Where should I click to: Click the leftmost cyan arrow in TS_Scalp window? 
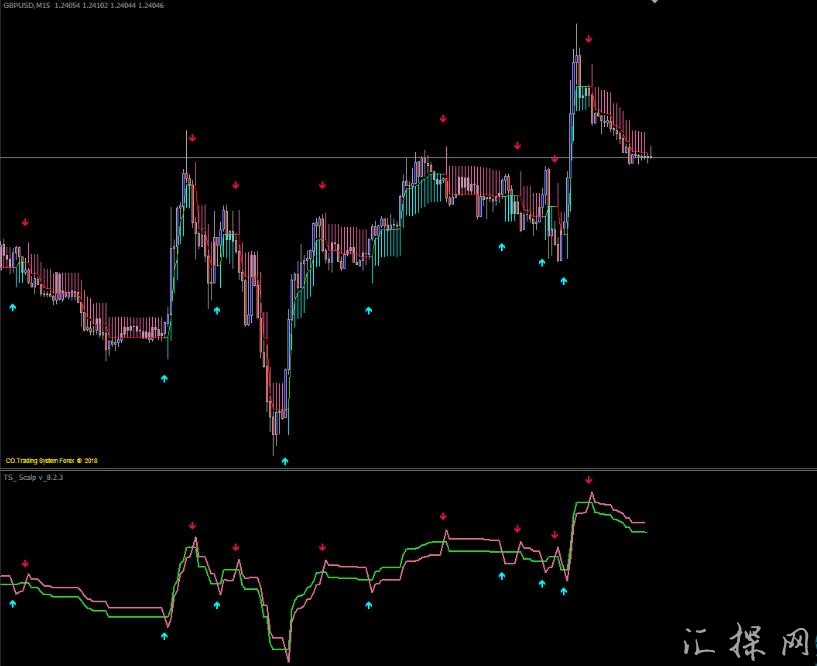(13, 604)
